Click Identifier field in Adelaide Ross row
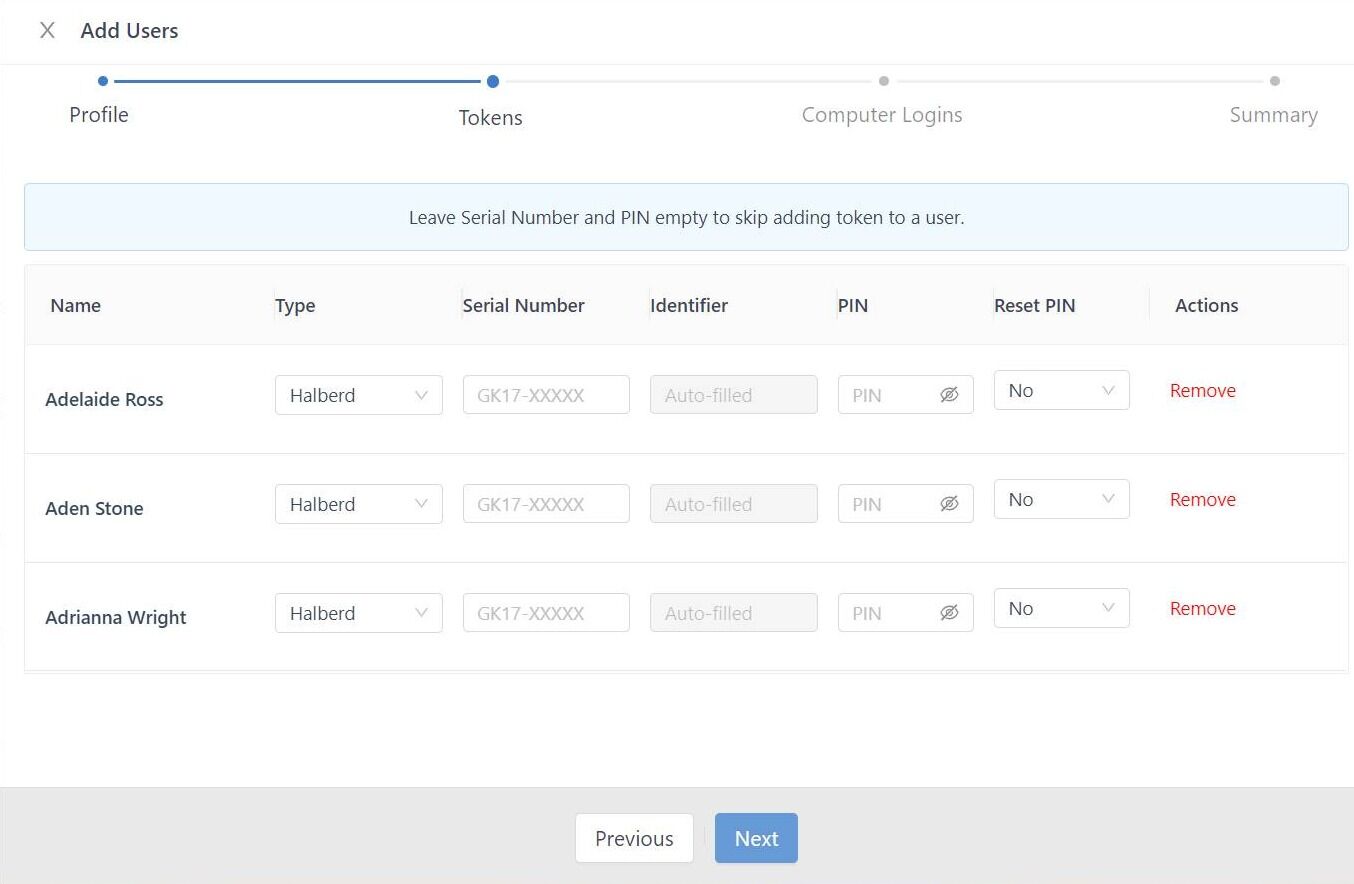The width and height of the screenshot is (1354, 884). tap(734, 395)
